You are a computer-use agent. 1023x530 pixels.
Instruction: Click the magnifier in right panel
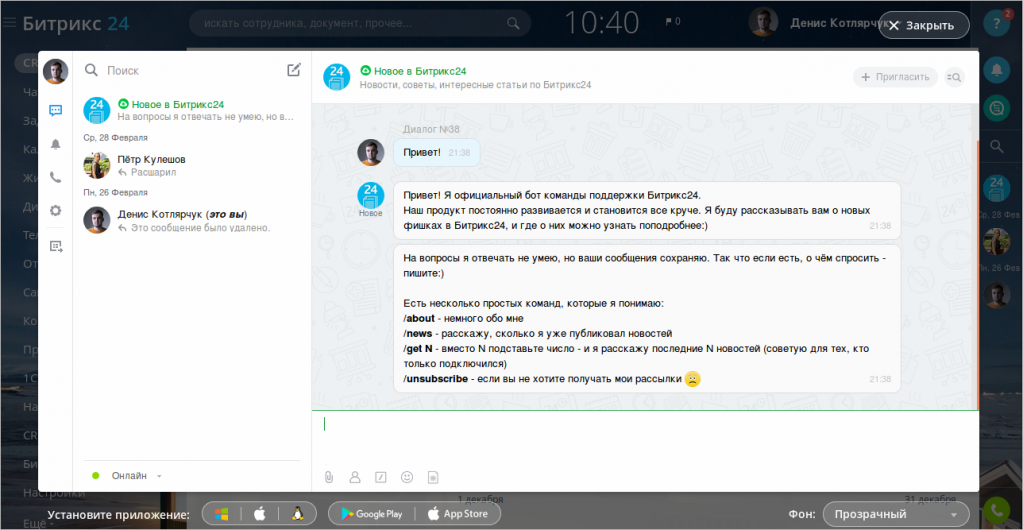[x=996, y=146]
